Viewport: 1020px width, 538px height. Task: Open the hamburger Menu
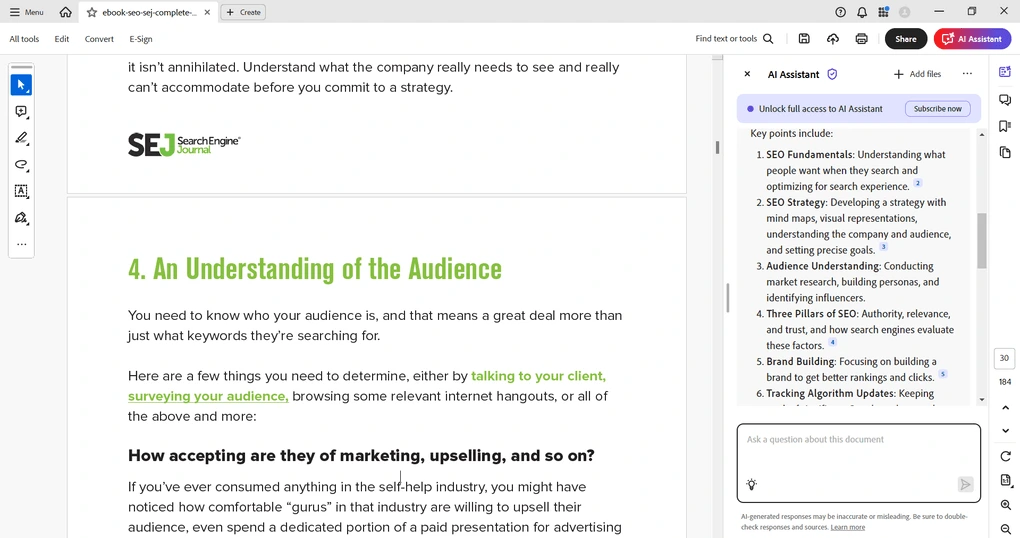27,12
